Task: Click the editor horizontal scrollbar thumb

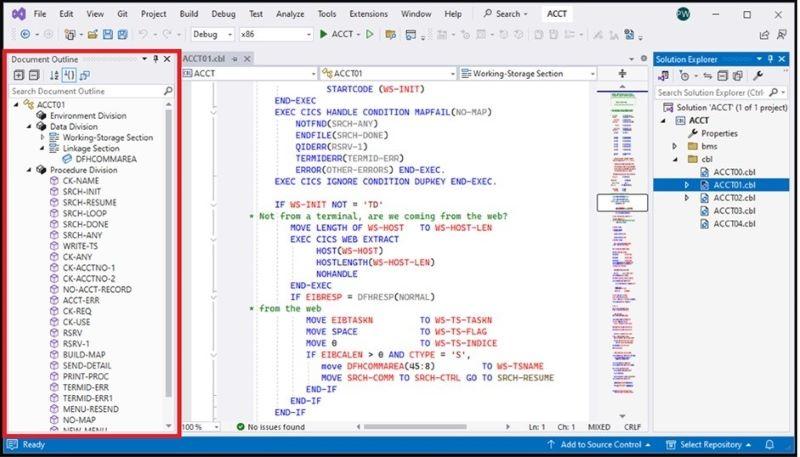Action: point(415,427)
